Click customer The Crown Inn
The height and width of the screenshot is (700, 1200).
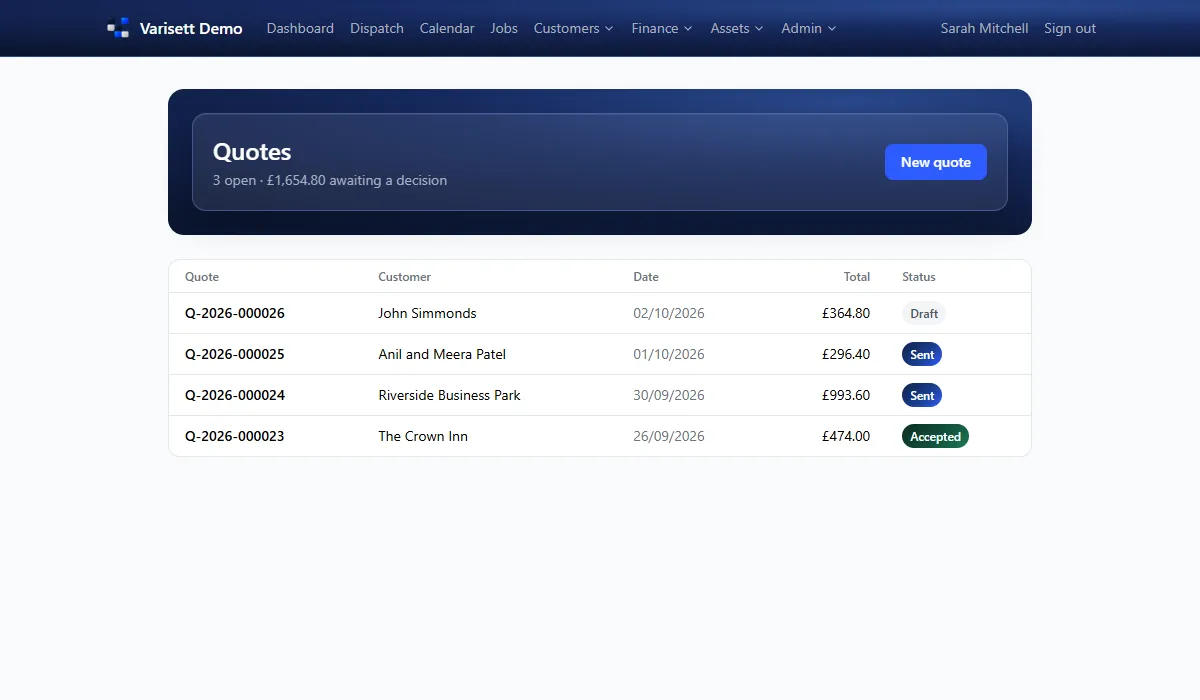coord(423,436)
